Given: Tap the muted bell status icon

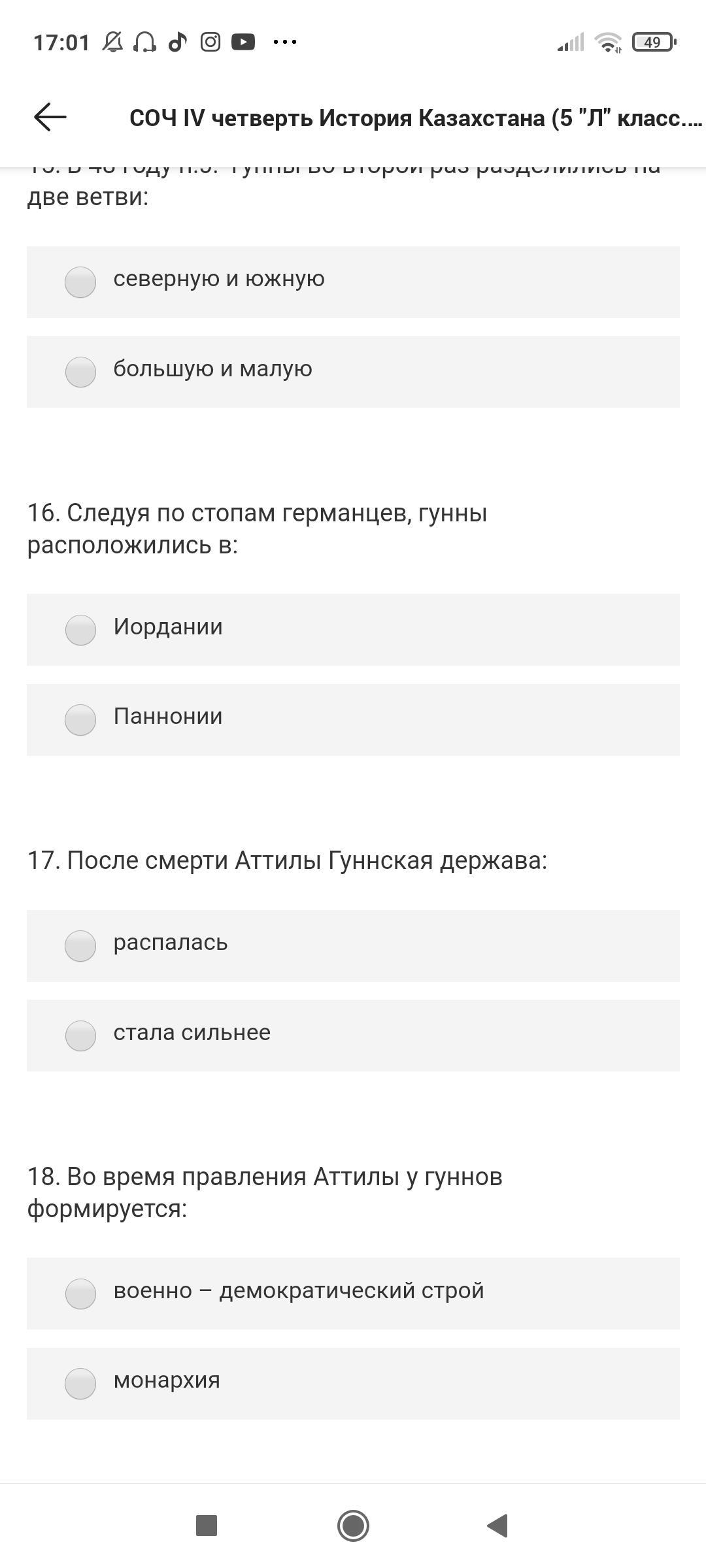Looking at the screenshot, I should tap(112, 42).
